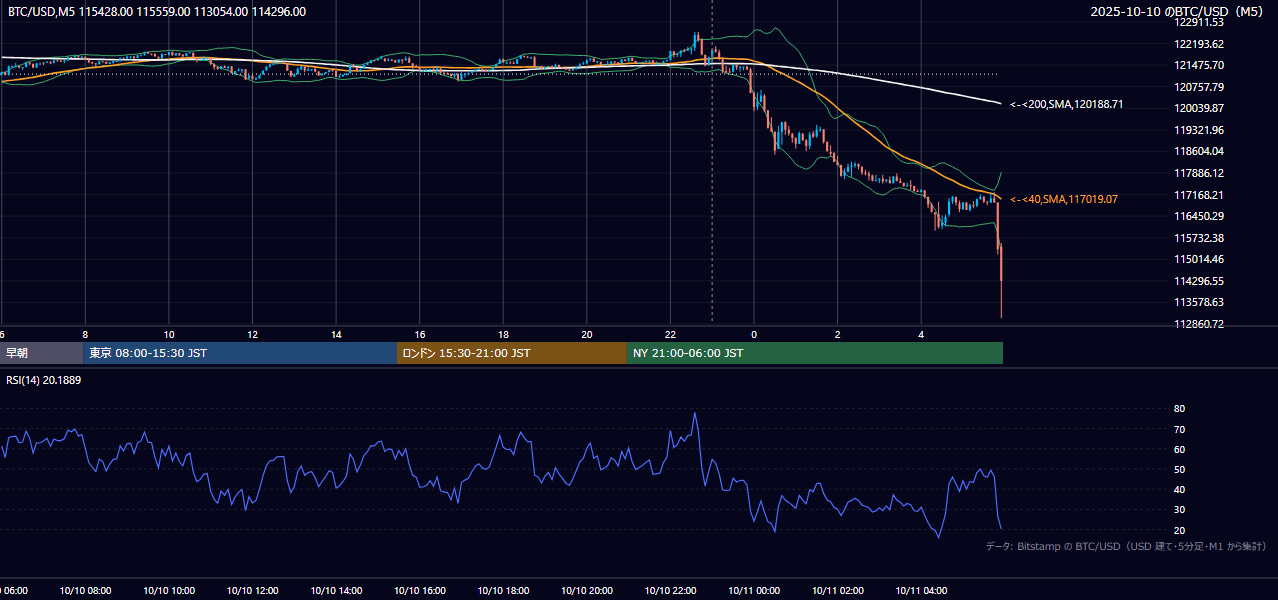Click price axis label 122193.62
1278x600 pixels.
coord(1199,44)
